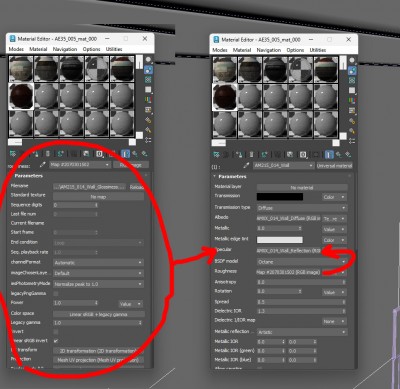
Task: Open Navigation menu in the Universal material editor
Action: [269, 50]
